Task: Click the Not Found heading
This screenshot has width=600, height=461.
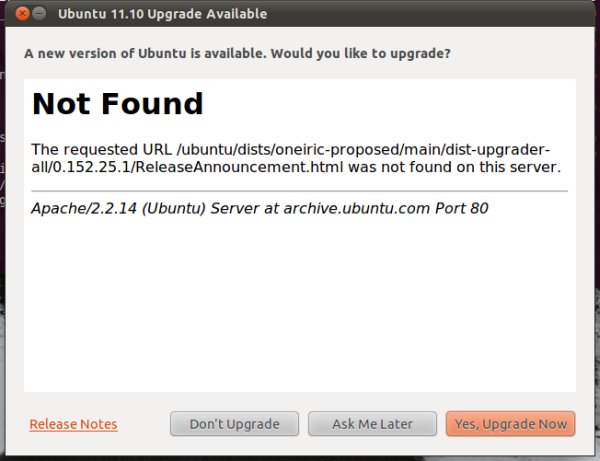Action: [x=118, y=104]
